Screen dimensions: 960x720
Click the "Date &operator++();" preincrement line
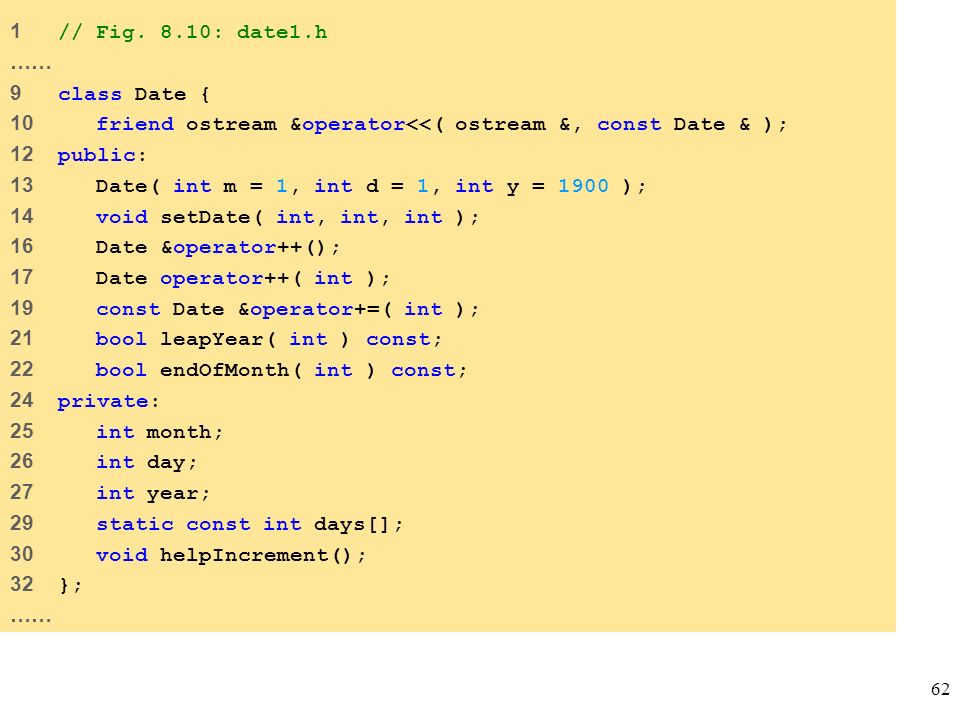(217, 247)
